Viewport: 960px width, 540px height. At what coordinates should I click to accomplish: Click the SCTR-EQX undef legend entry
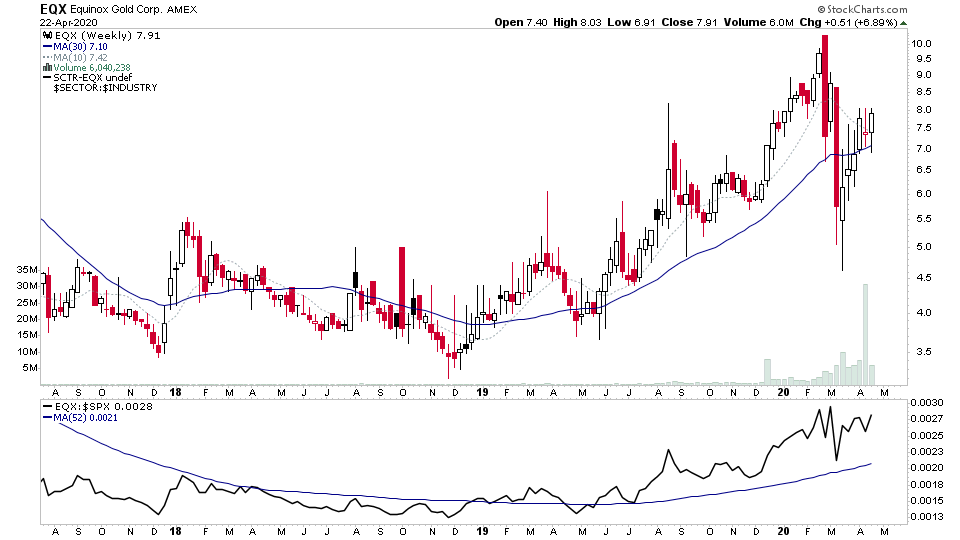click(92, 78)
